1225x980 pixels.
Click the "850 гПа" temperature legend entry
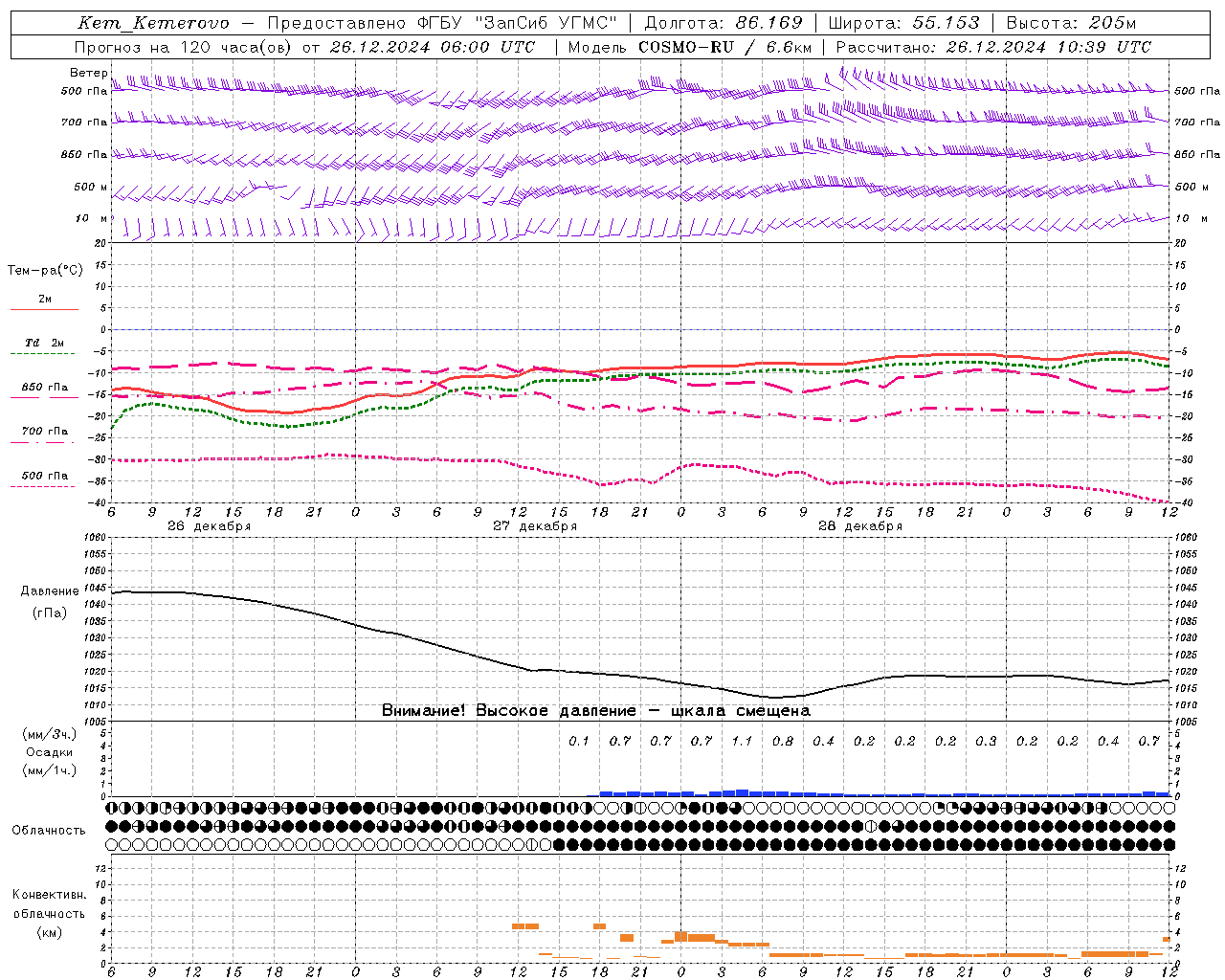click(44, 388)
